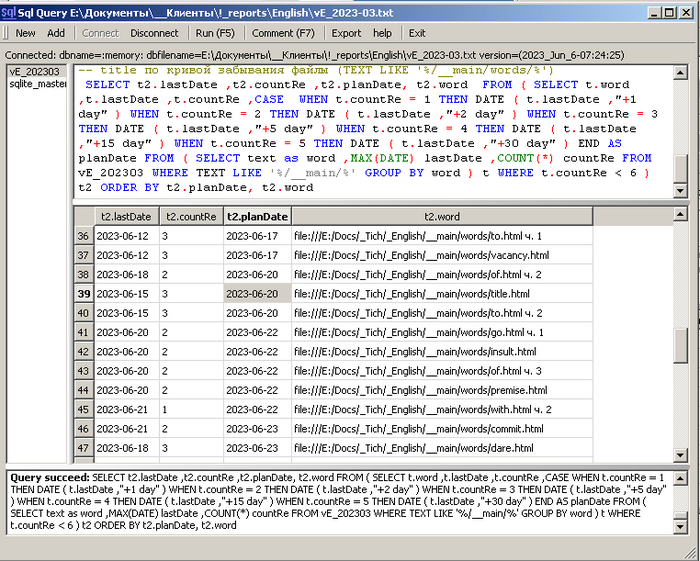Click the New toolbar button
Screen dimensions: 700x561
pos(25,33)
